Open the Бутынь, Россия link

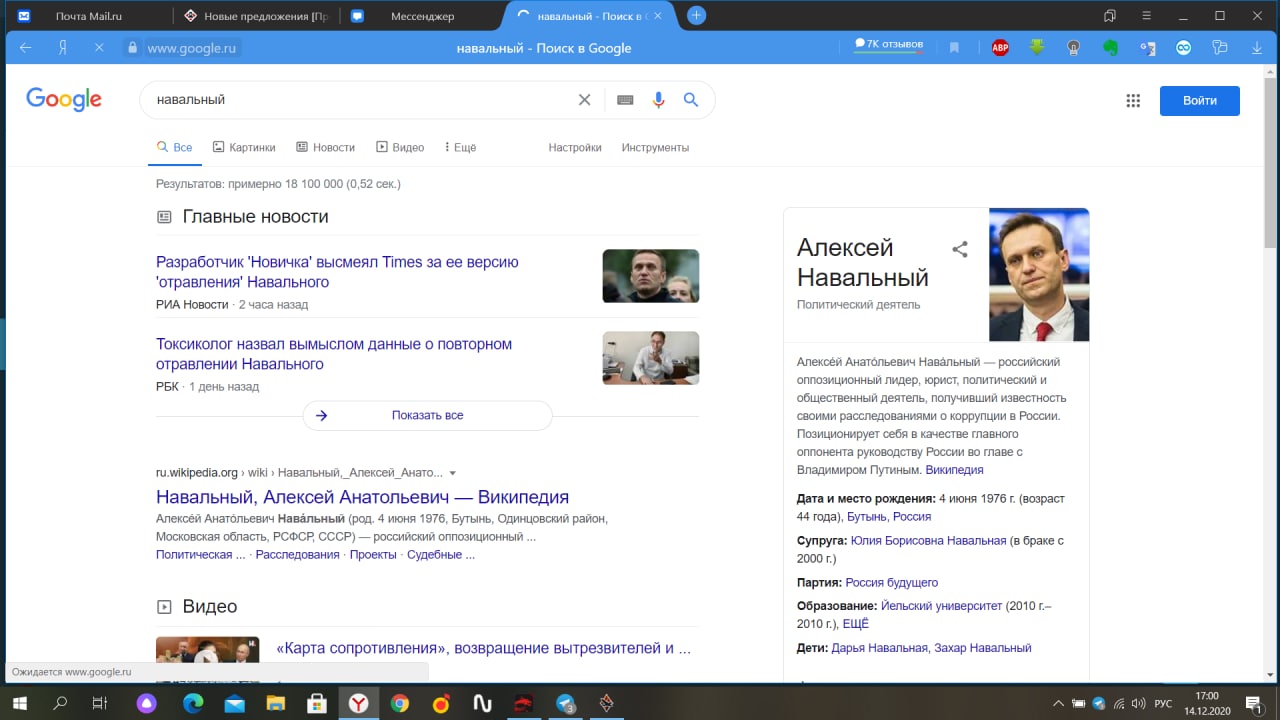pyautogui.click(x=889, y=517)
